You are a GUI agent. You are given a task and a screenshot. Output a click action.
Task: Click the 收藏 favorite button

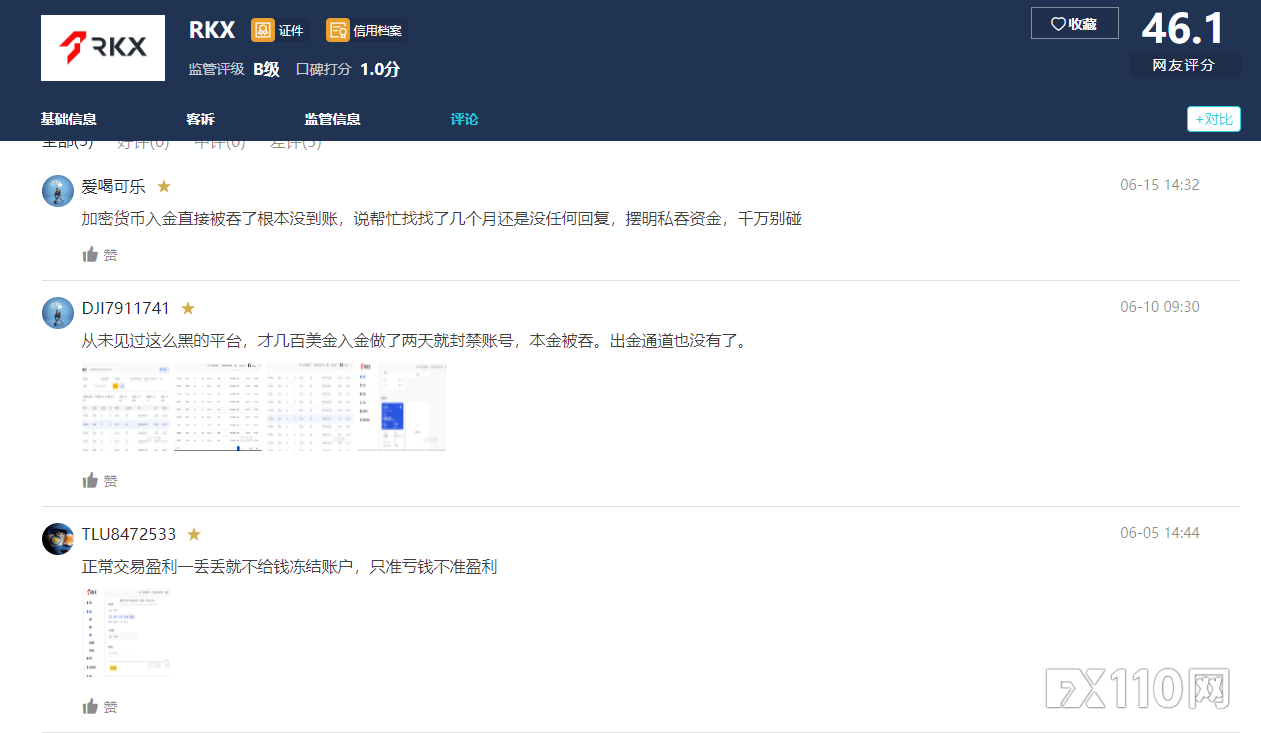(x=1074, y=23)
